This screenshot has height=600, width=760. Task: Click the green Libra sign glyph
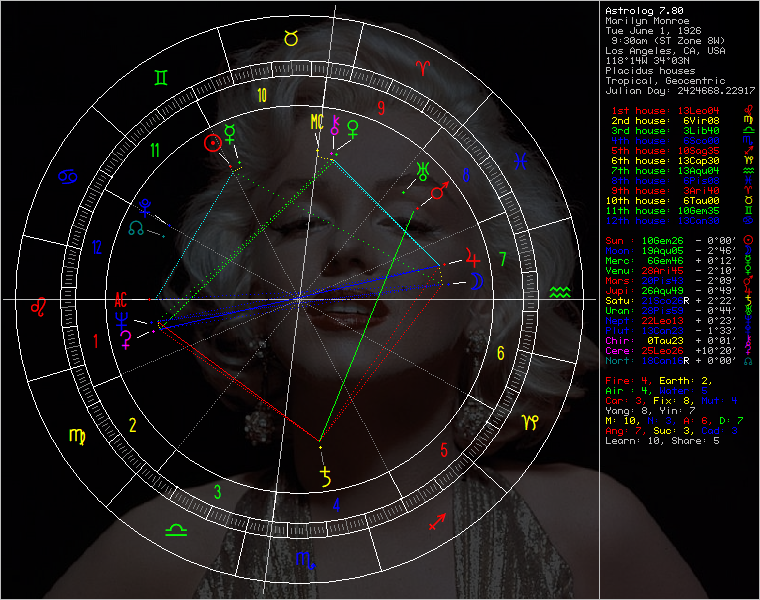point(176,529)
